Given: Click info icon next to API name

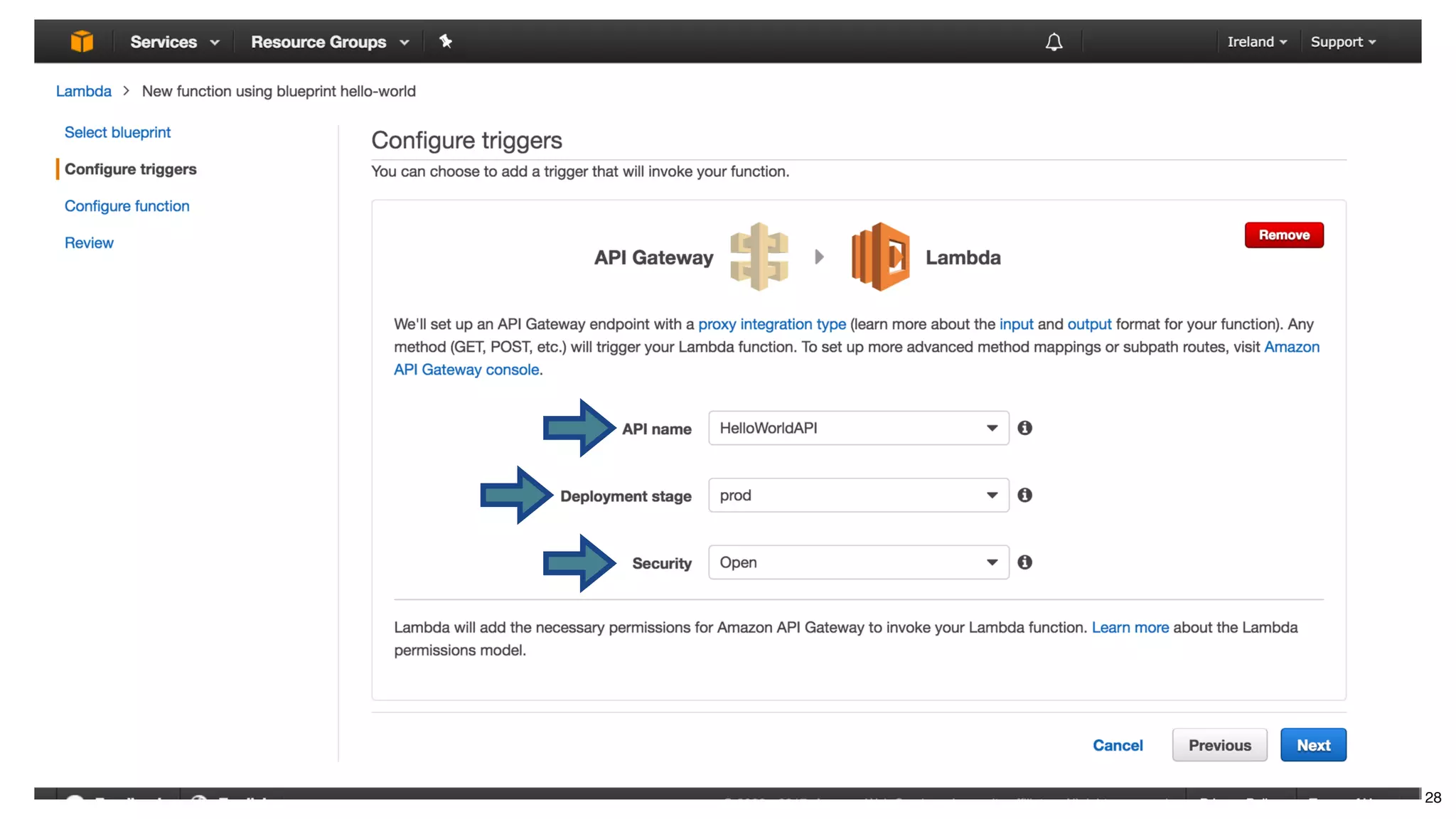Looking at the screenshot, I should click(x=1024, y=428).
